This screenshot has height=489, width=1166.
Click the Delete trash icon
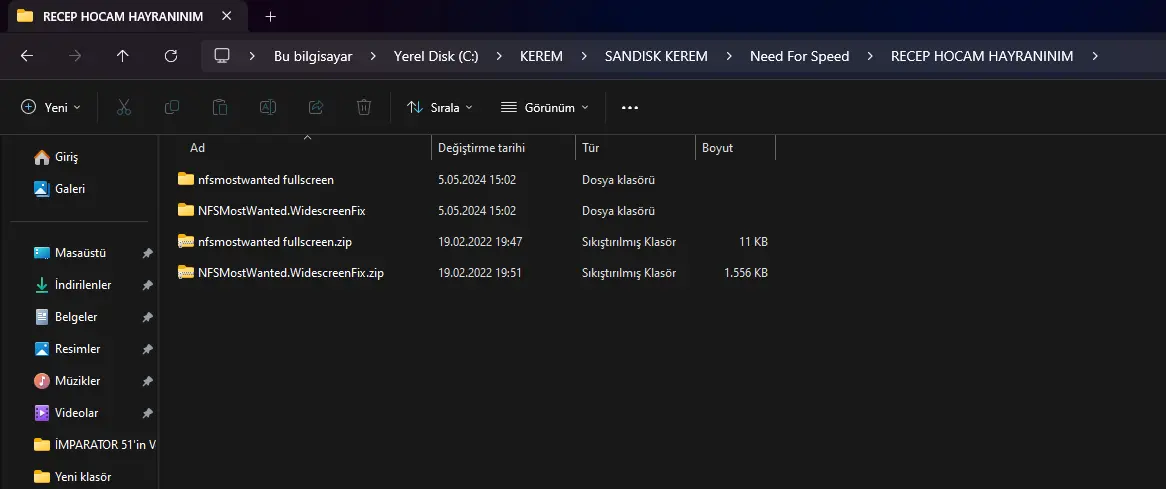[364, 107]
